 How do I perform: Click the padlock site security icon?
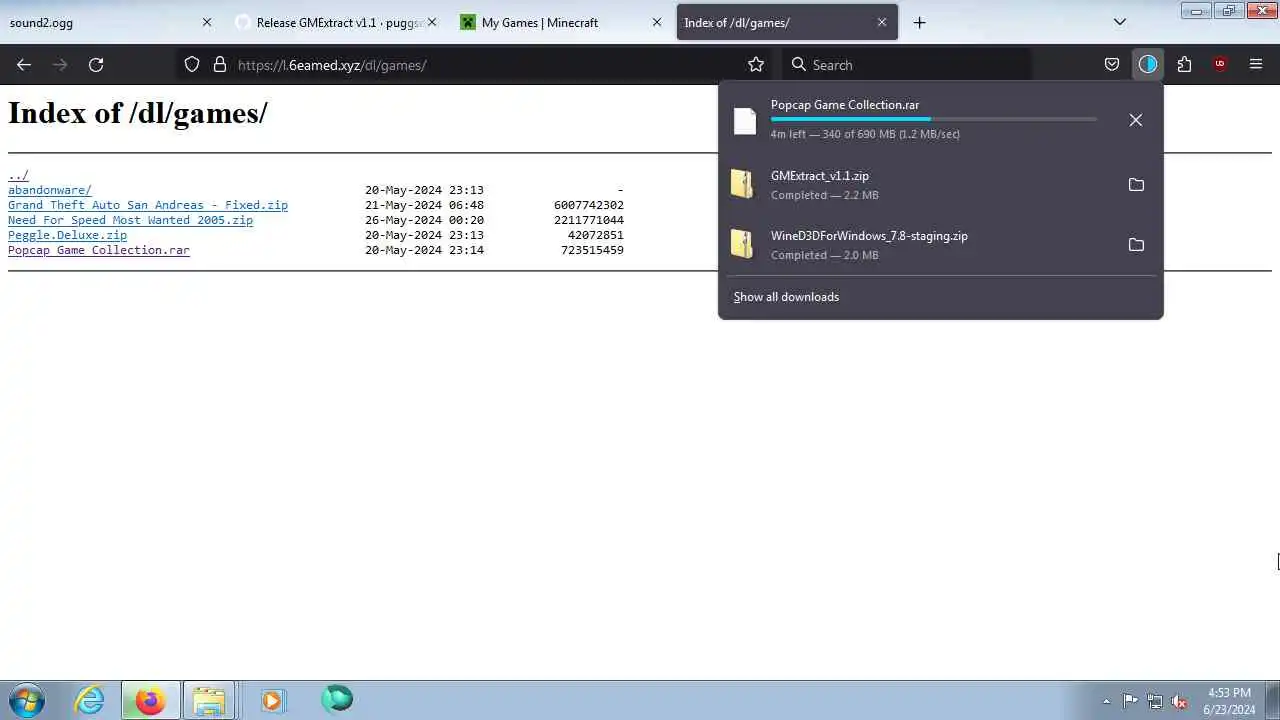[x=220, y=65]
